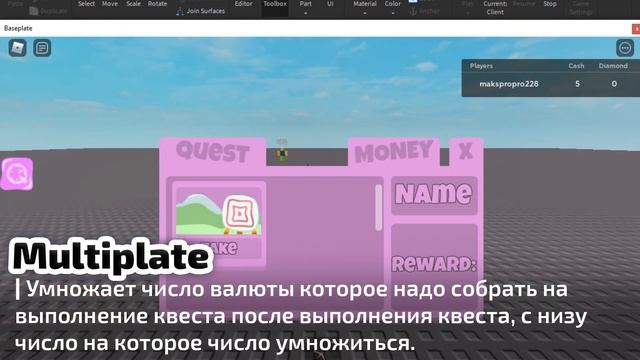Open the chat icon
This screenshot has width=640, height=360.
(42, 48)
